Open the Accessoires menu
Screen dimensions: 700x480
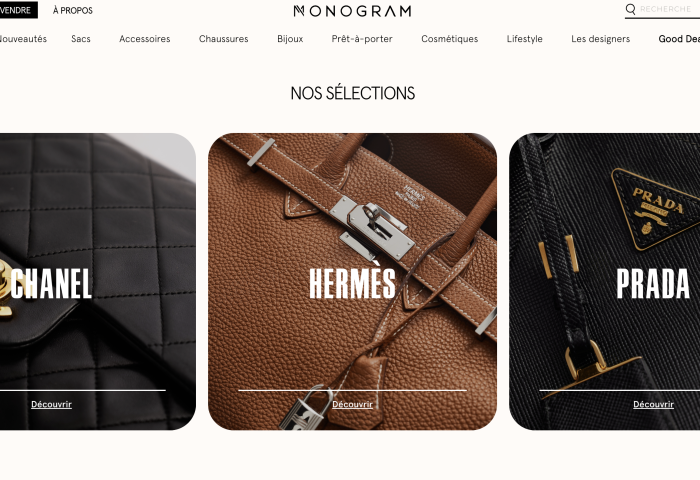[x=145, y=39]
